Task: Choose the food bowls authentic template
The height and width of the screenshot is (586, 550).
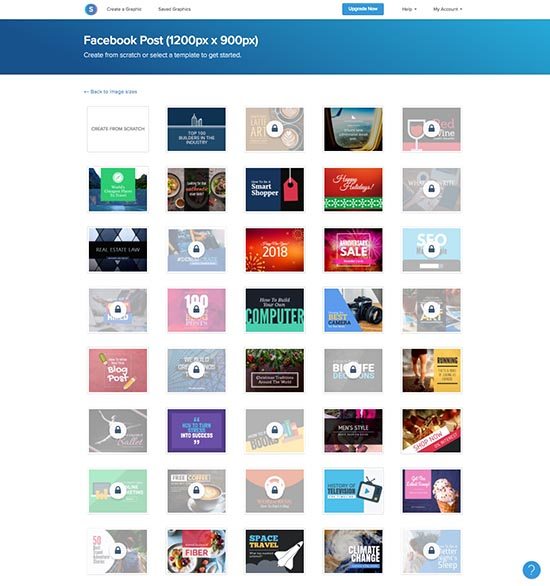Action: tap(196, 189)
